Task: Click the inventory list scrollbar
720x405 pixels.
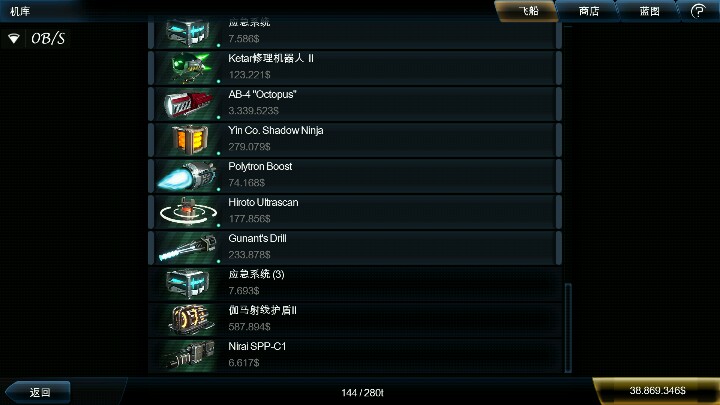Action: coord(568,327)
